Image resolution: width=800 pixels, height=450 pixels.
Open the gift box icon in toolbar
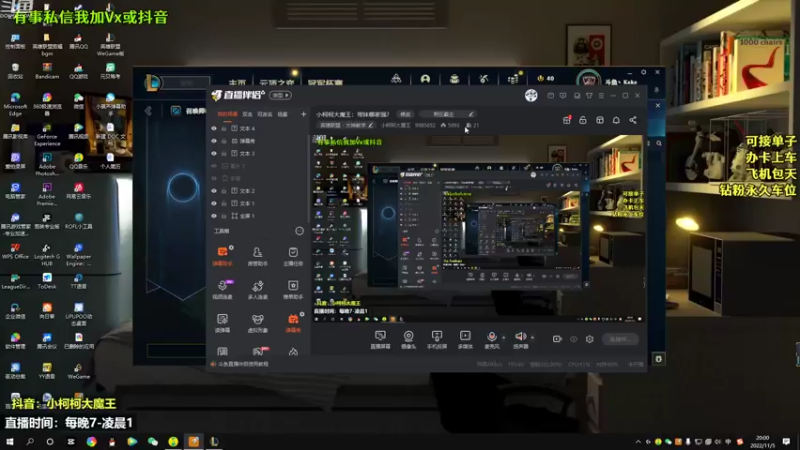566,120
